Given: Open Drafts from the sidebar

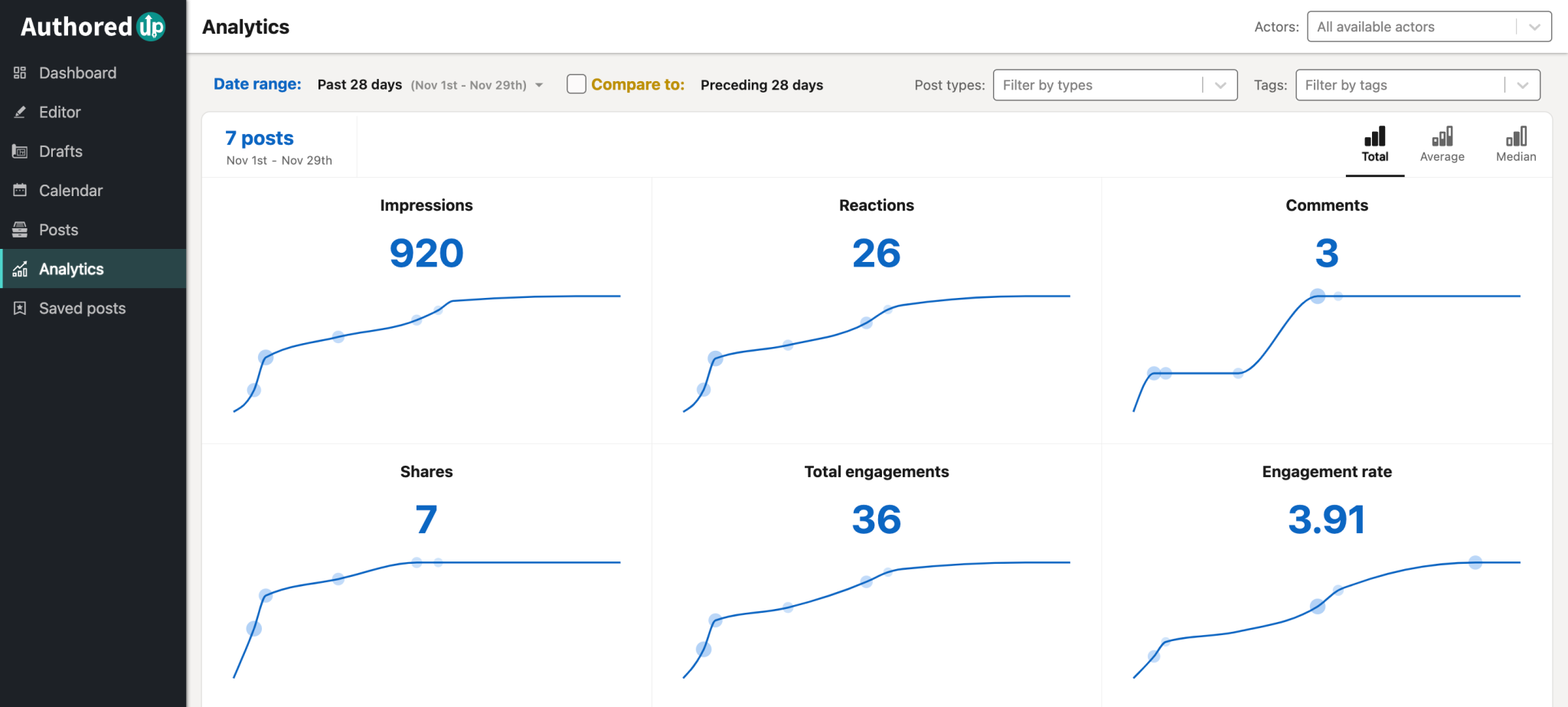Looking at the screenshot, I should coord(60,151).
